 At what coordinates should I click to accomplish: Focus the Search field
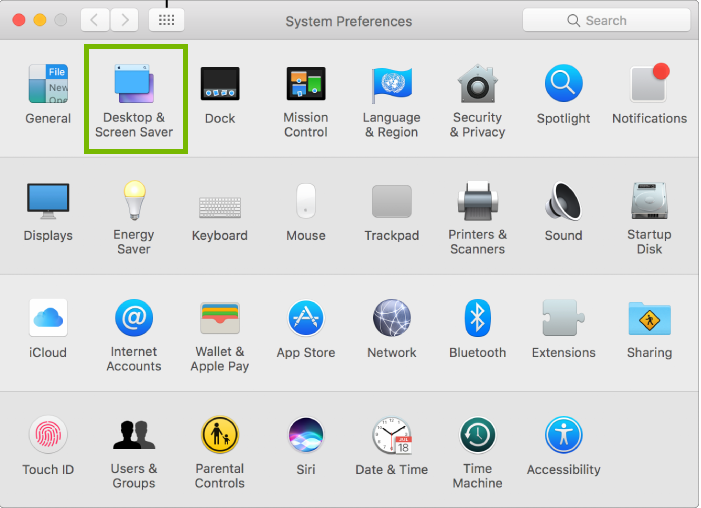tap(606, 20)
